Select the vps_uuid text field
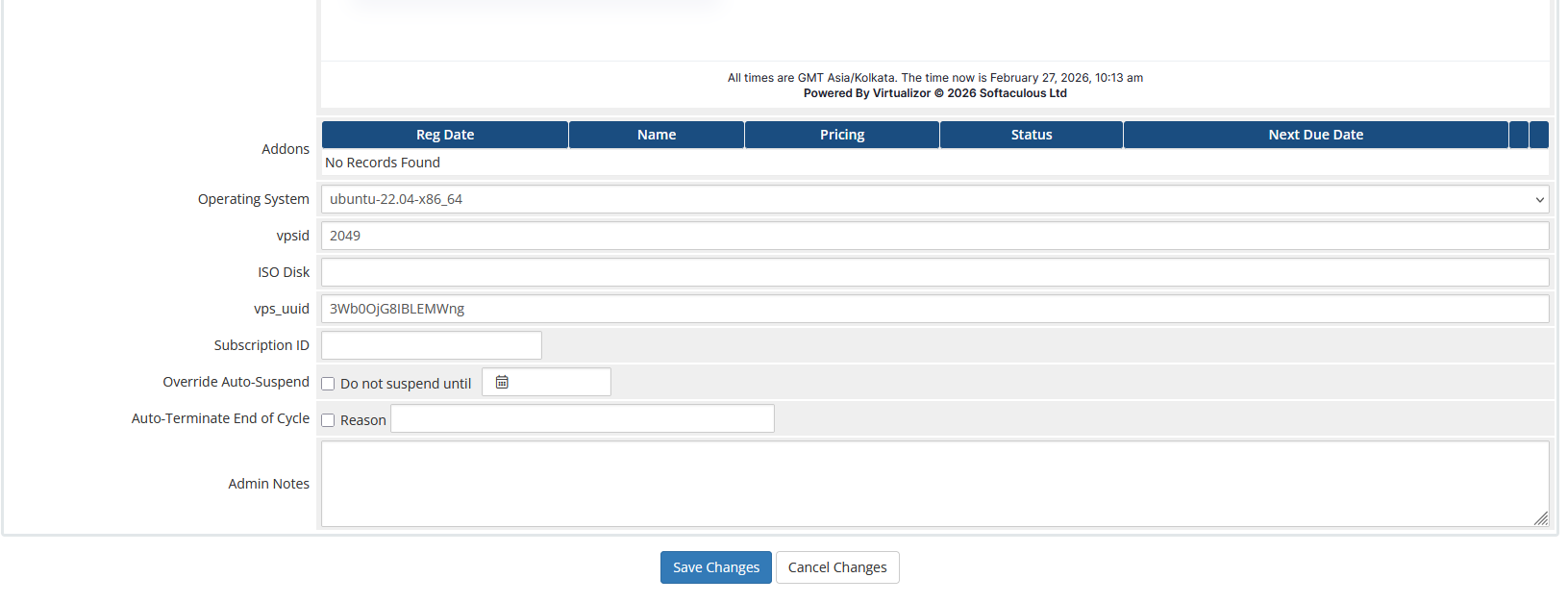Screen dimensions: 1568x603 934,309
